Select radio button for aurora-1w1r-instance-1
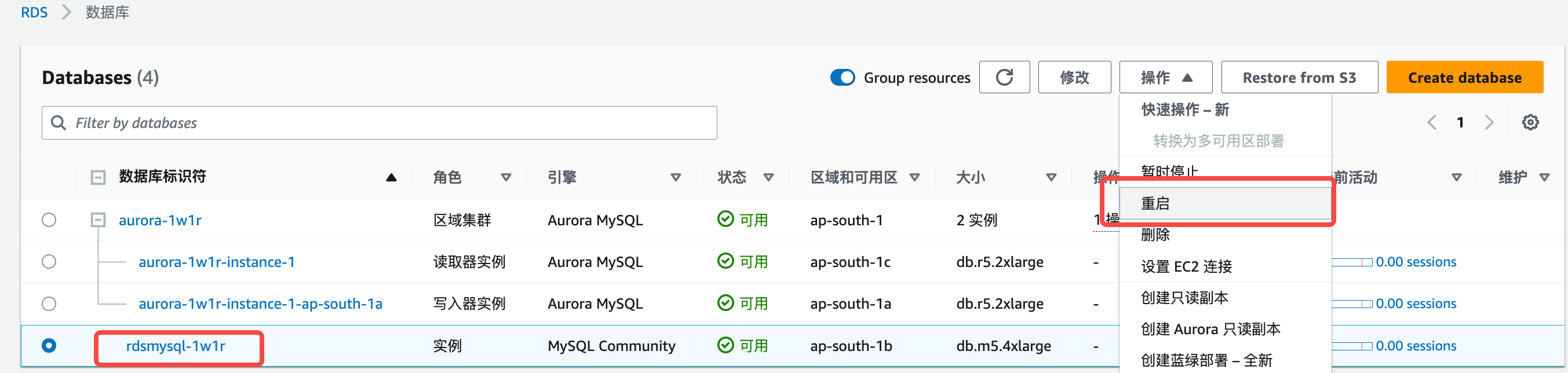 [49, 262]
